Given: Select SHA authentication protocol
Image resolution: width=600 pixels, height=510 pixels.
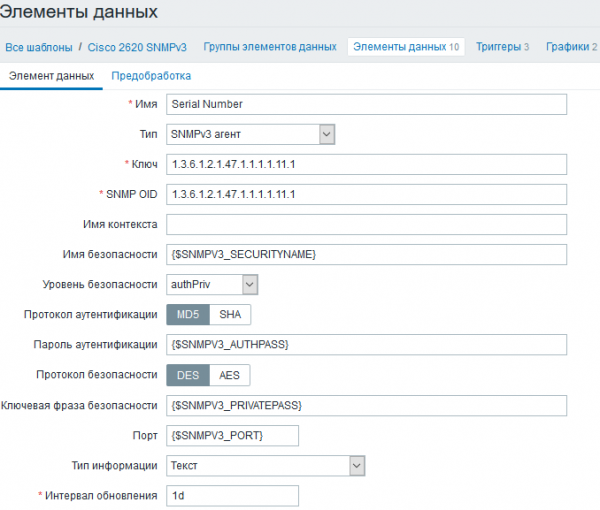Looking at the screenshot, I should (231, 314).
